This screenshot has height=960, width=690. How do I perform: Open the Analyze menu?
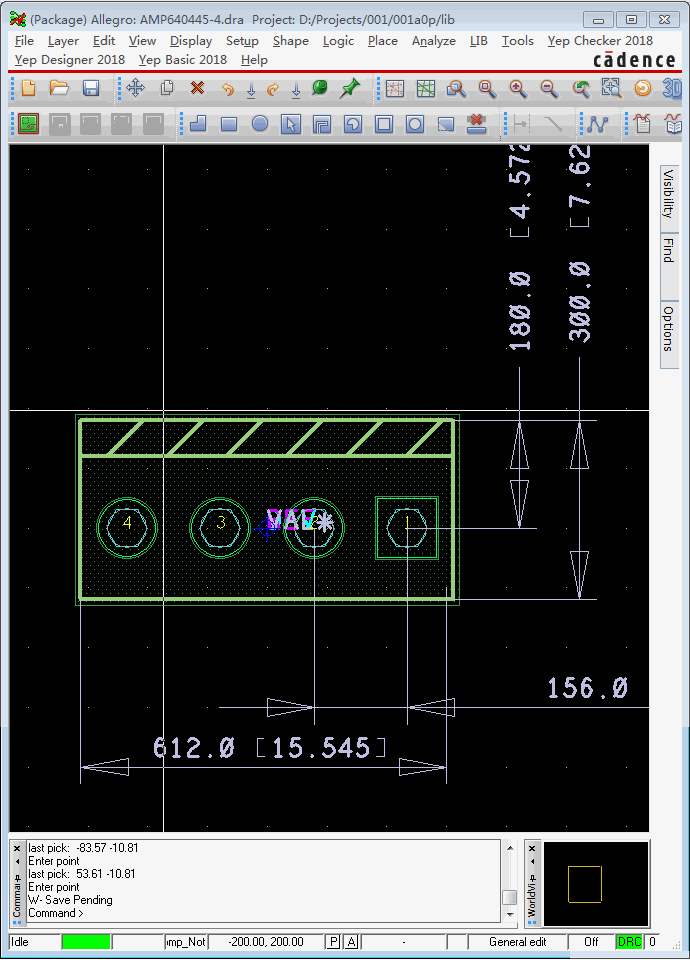click(433, 40)
